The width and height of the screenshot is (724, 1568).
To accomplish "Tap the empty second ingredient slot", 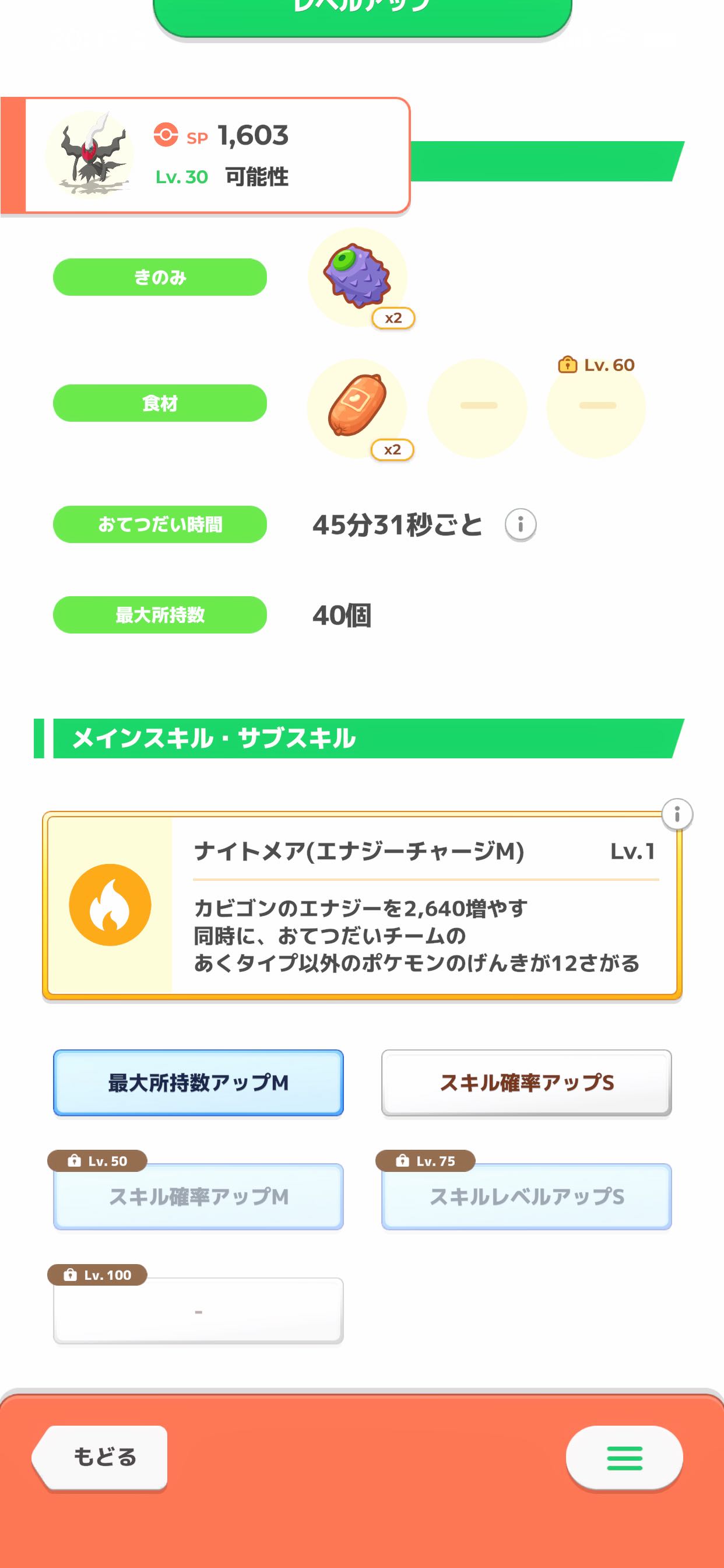I will [477, 407].
